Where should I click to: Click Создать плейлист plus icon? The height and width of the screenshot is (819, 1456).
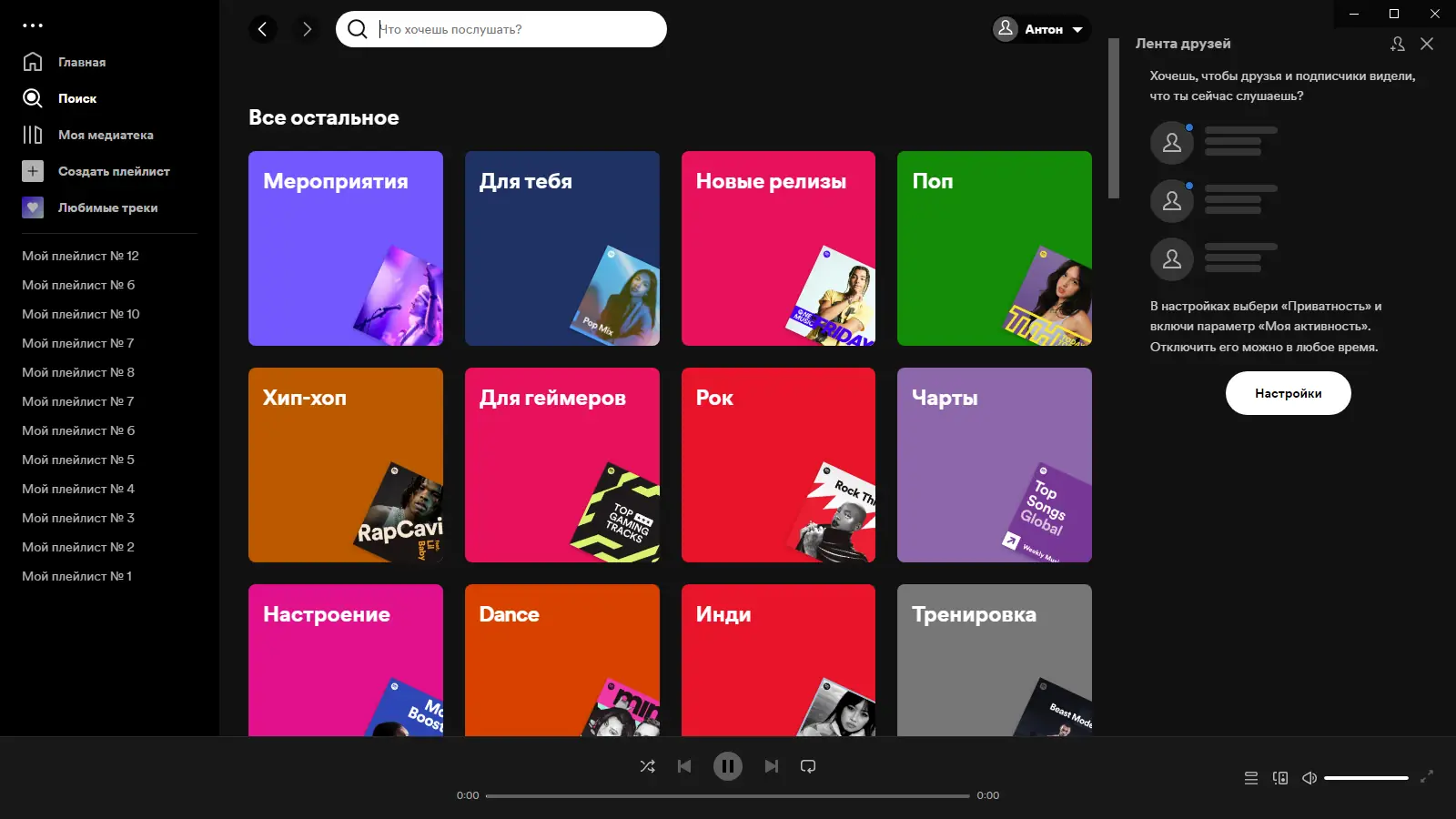[x=33, y=171]
